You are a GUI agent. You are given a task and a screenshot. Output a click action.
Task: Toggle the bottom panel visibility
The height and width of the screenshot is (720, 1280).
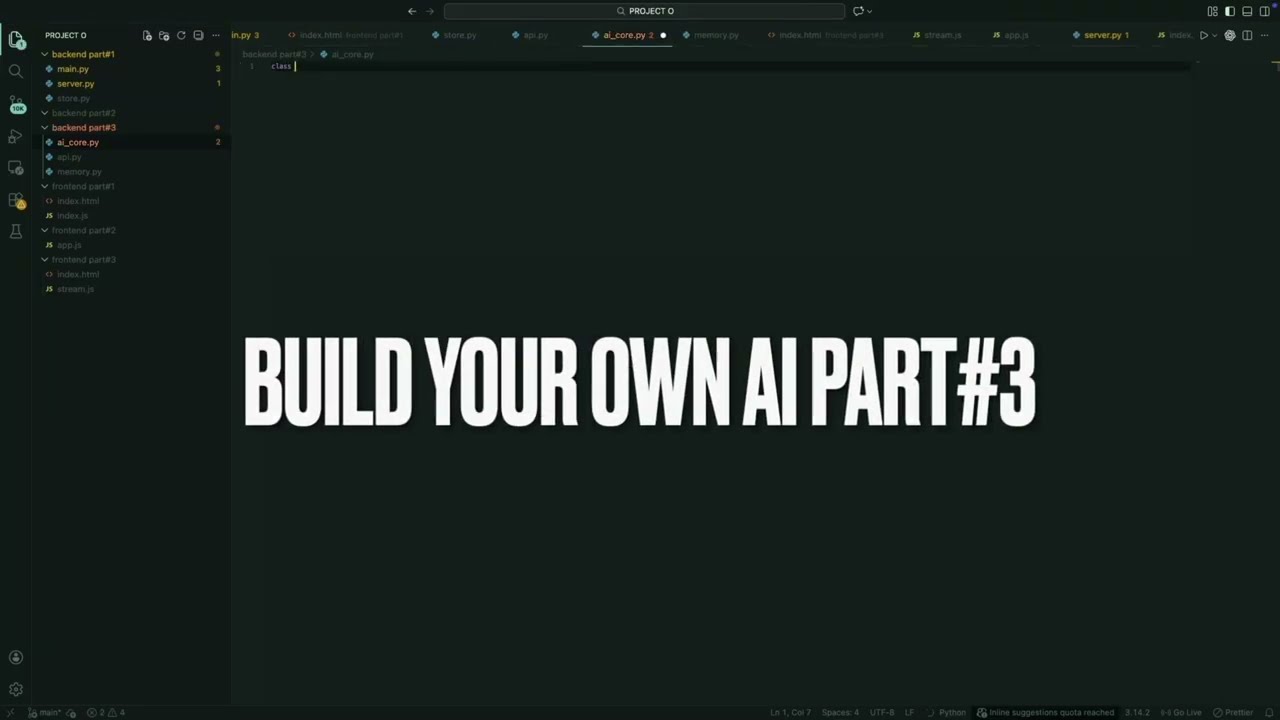(1247, 11)
